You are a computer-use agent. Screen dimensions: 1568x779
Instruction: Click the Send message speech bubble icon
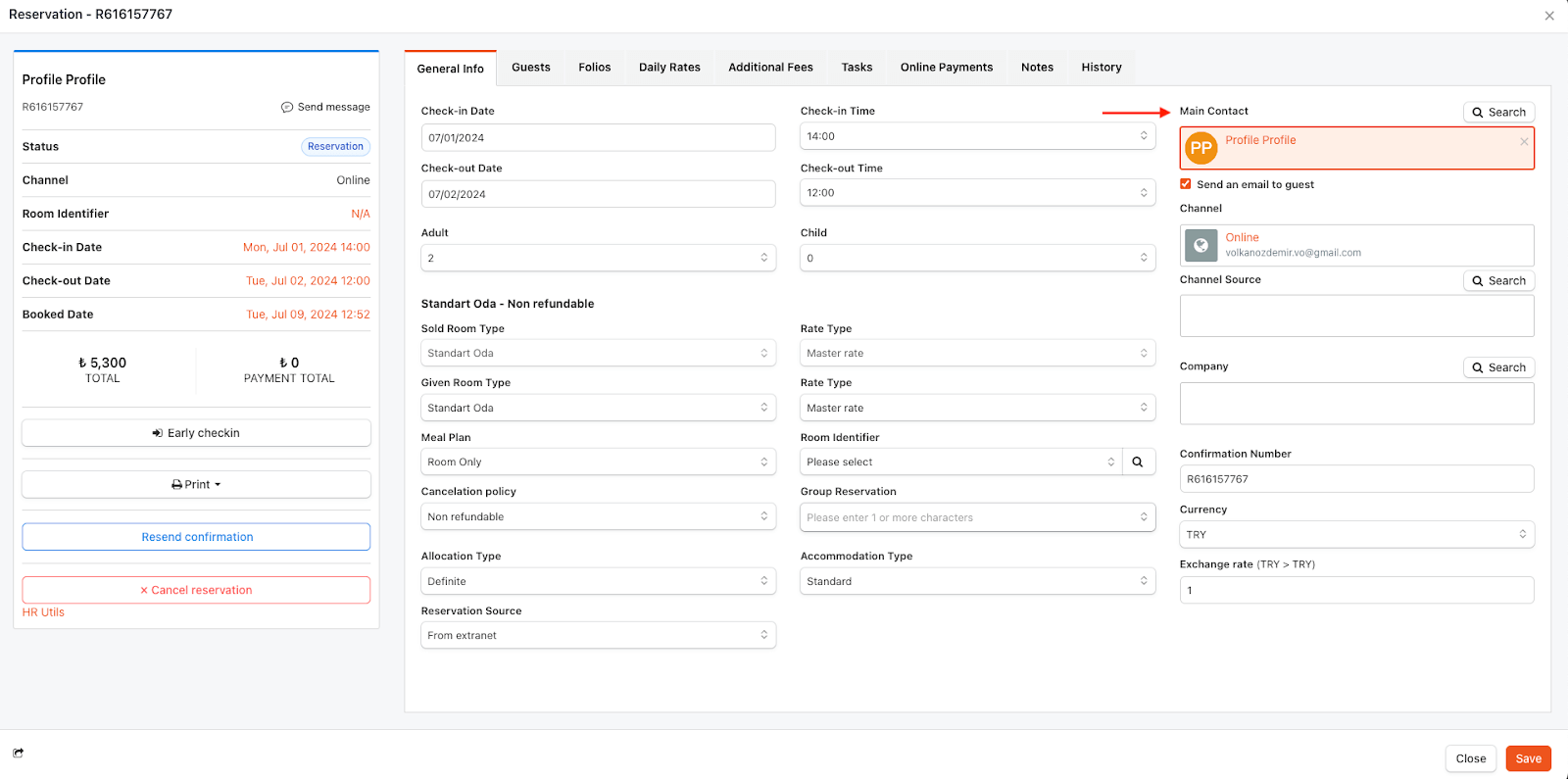[x=287, y=108]
